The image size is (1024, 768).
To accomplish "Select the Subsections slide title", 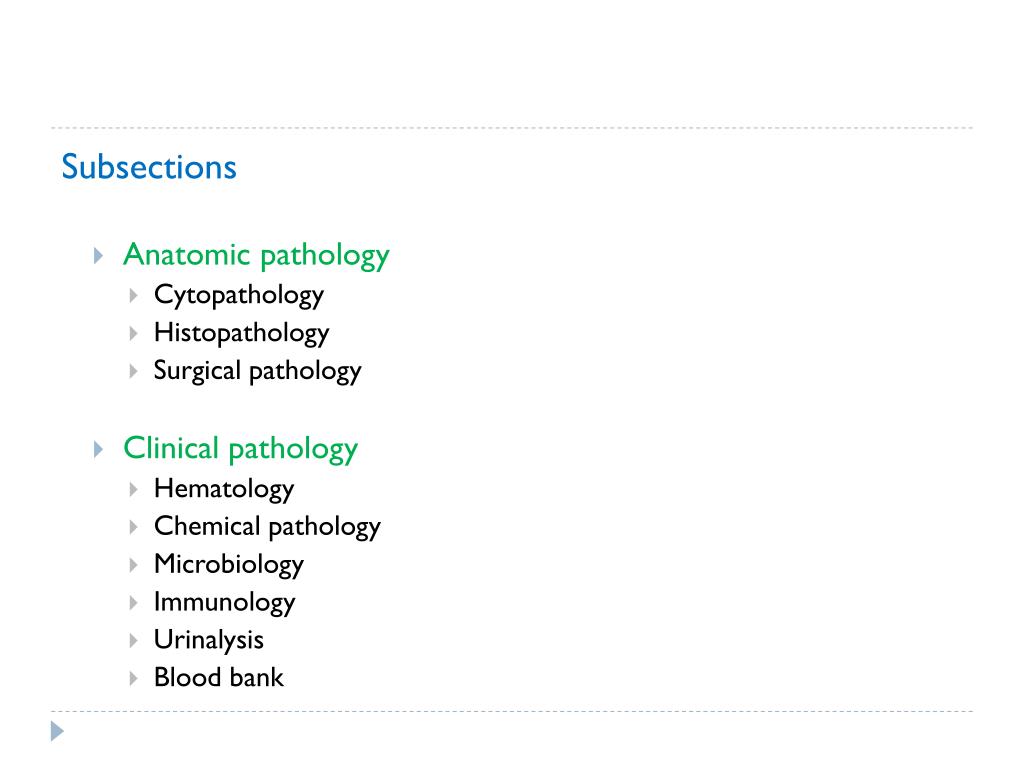I will [149, 167].
